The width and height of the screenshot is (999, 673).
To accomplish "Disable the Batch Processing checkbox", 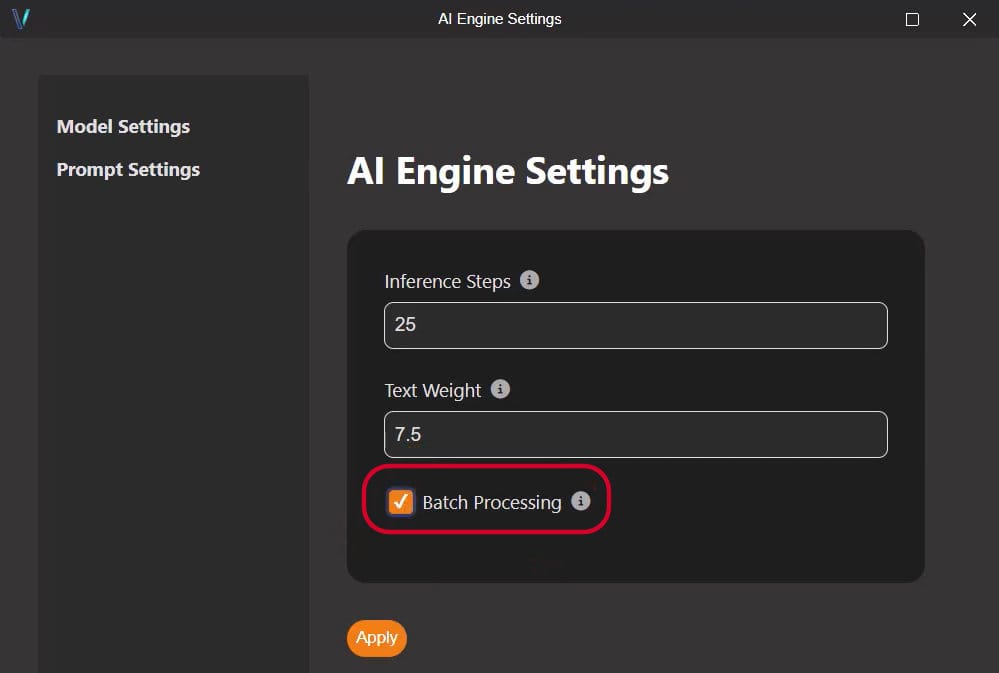I will [x=401, y=502].
